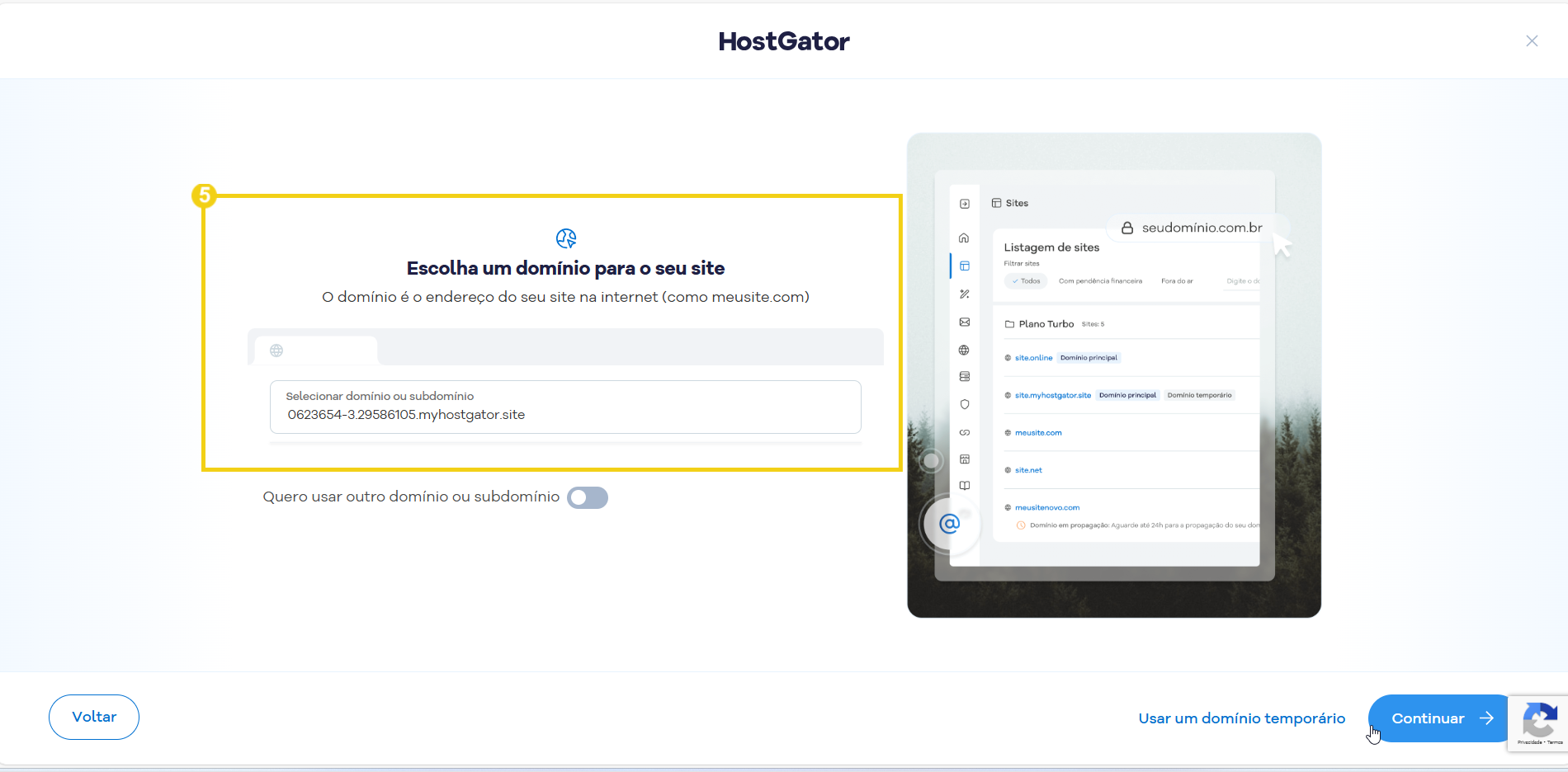Click 'meusite.com' in the illustration list
Viewport: 1568px width, 772px height.
point(1038,433)
